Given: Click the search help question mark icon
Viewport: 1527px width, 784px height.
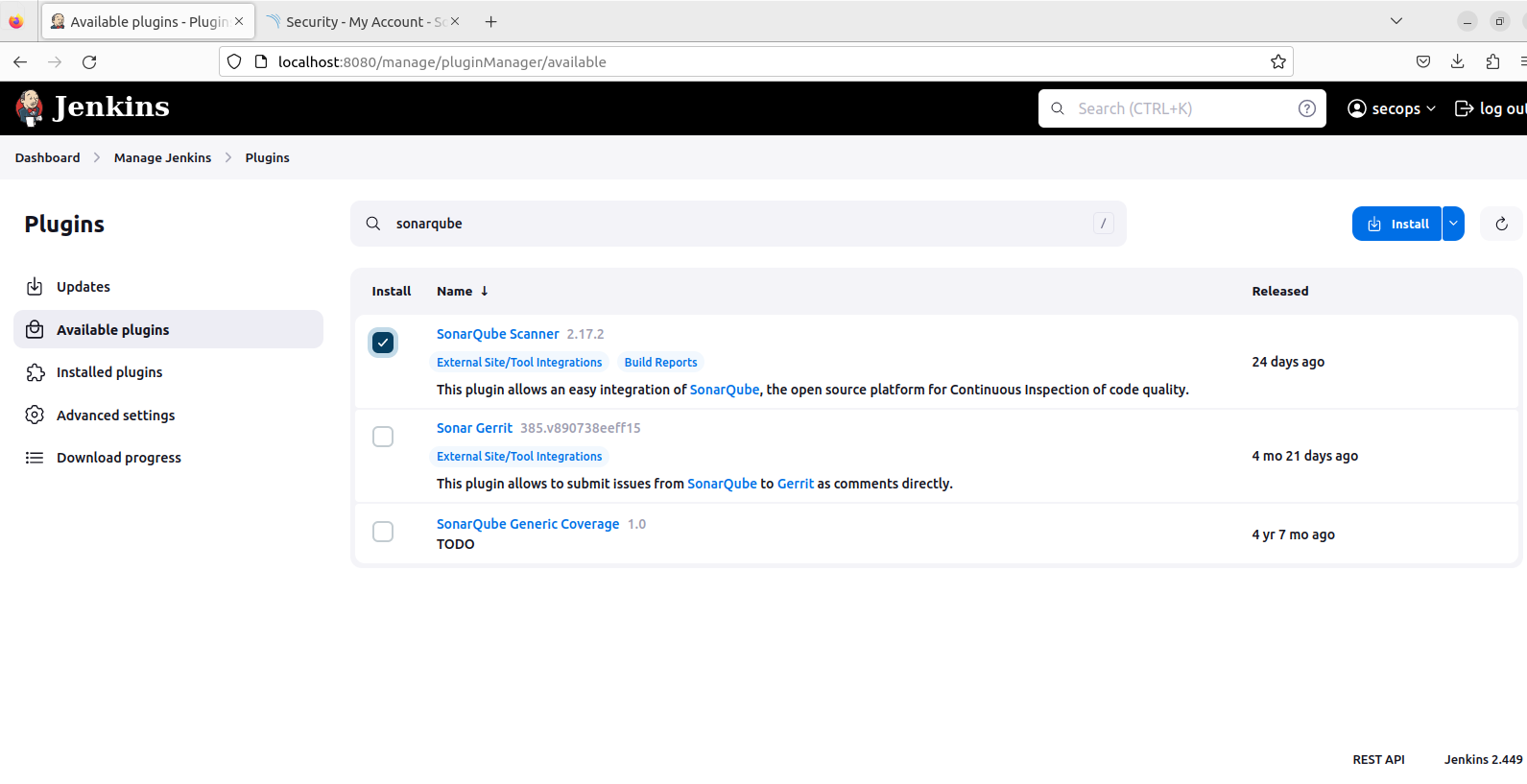Looking at the screenshot, I should [x=1306, y=108].
